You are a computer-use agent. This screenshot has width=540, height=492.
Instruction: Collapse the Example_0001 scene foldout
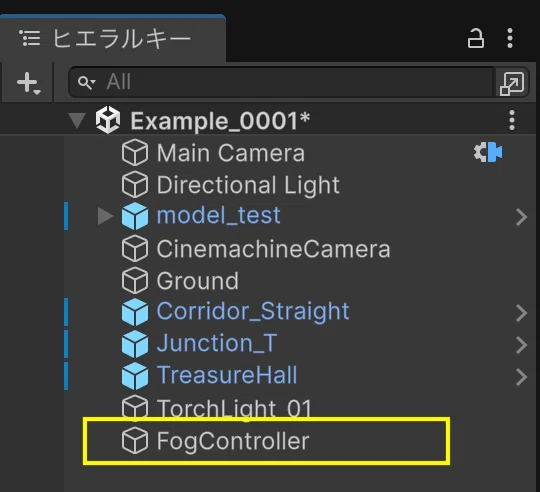pos(77,121)
